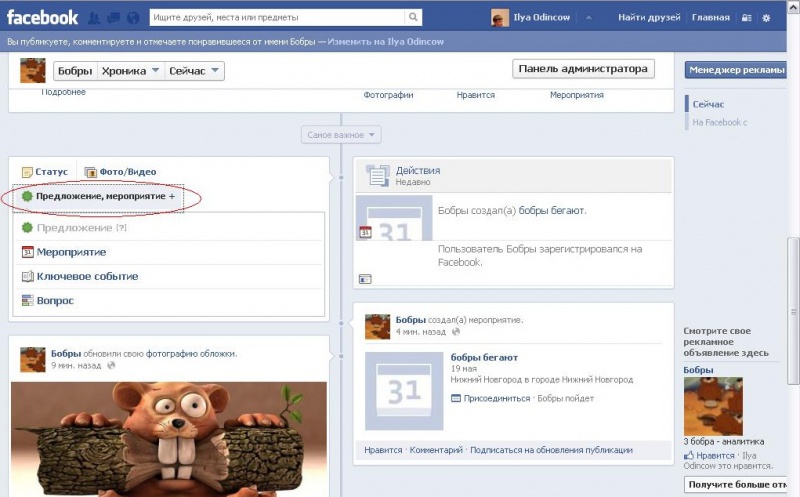This screenshot has height=497, width=800.
Task: Click the Фото/Видео photo icon
Action: pos(90,172)
